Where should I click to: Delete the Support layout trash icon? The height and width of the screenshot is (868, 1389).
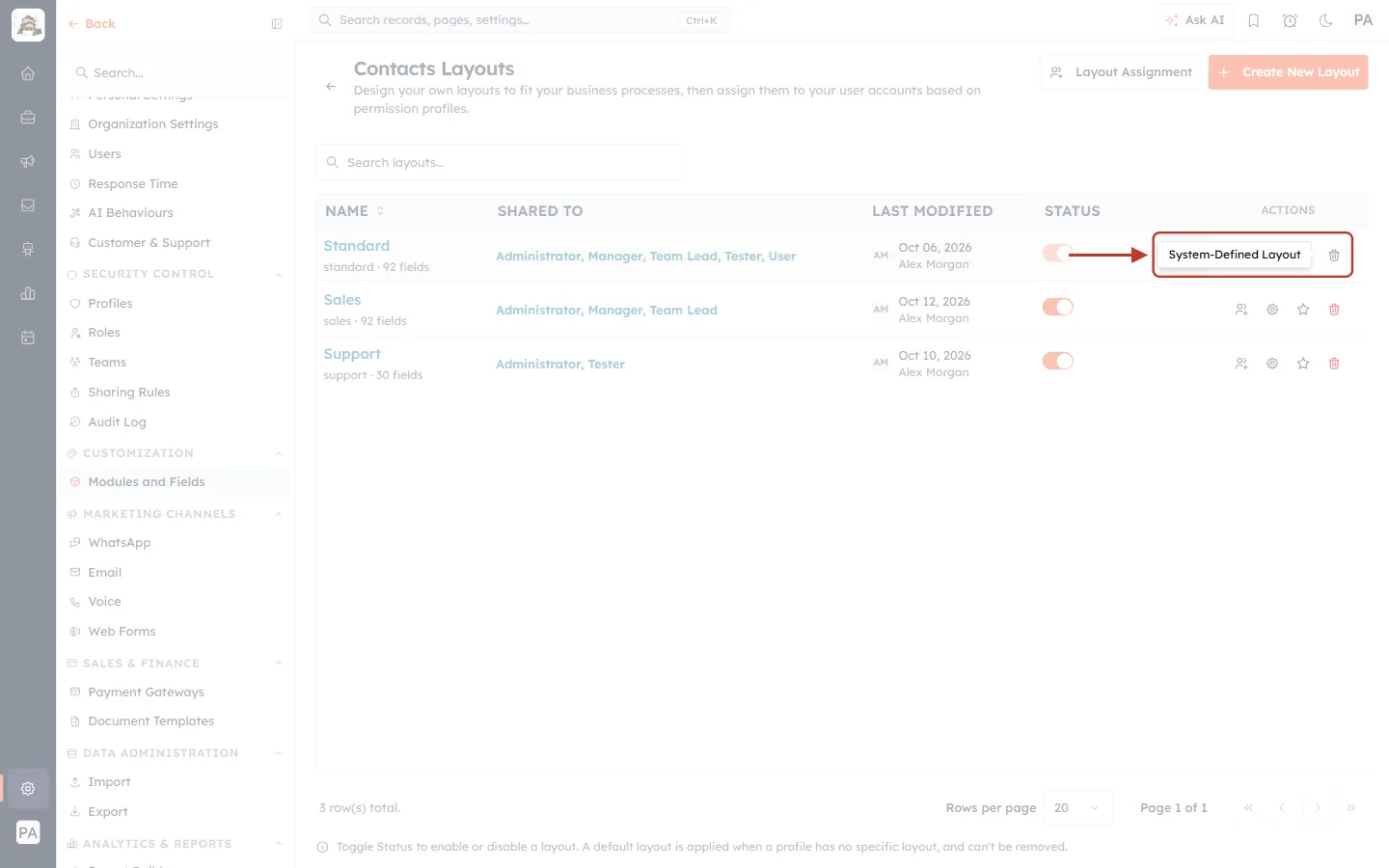pyautogui.click(x=1334, y=364)
